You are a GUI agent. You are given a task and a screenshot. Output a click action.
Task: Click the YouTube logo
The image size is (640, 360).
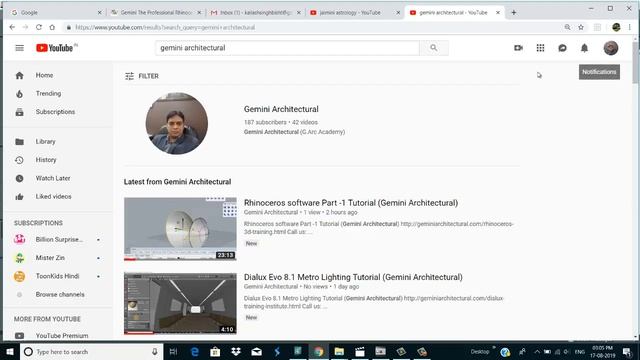coord(55,48)
